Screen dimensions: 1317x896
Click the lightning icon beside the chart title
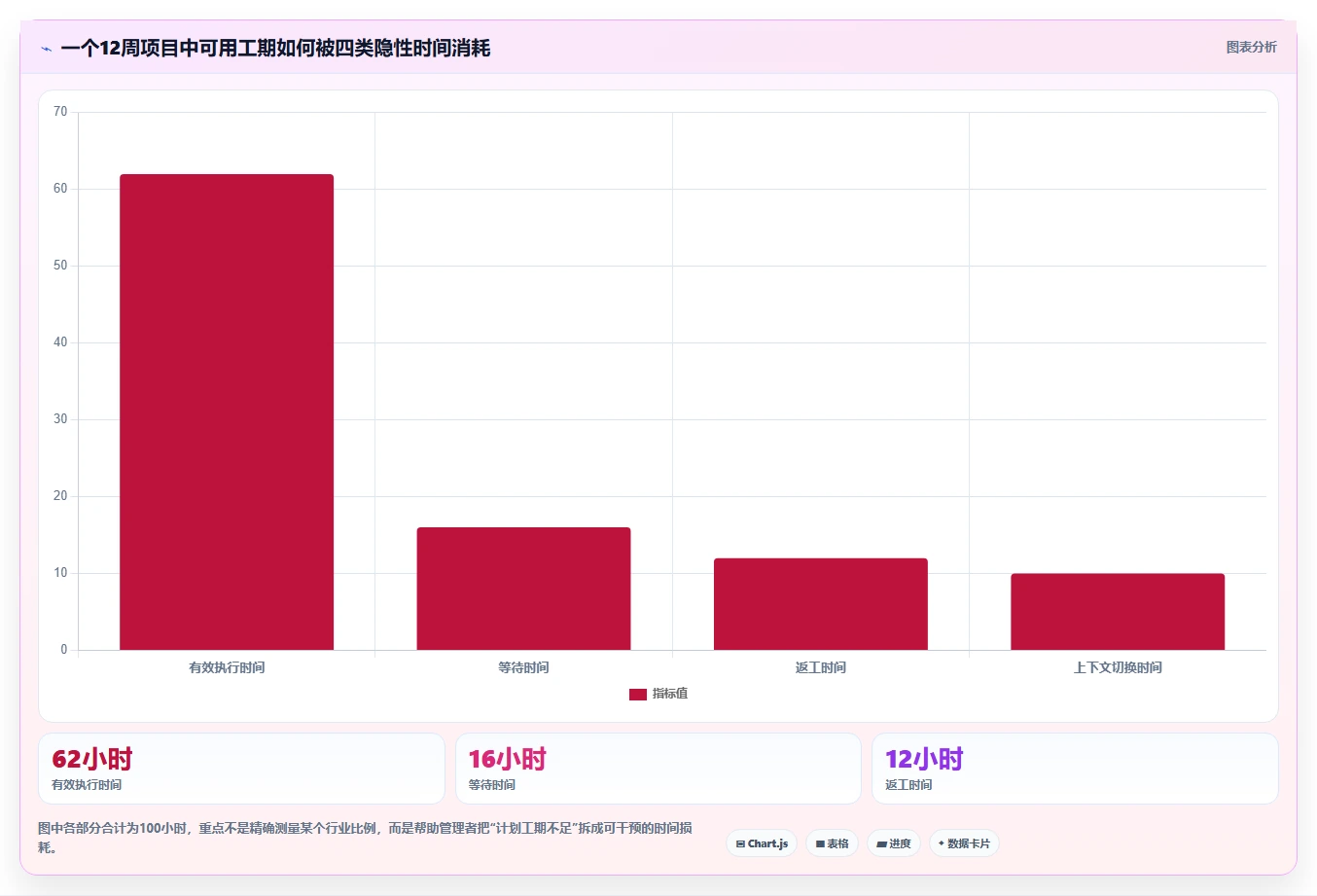(x=46, y=49)
